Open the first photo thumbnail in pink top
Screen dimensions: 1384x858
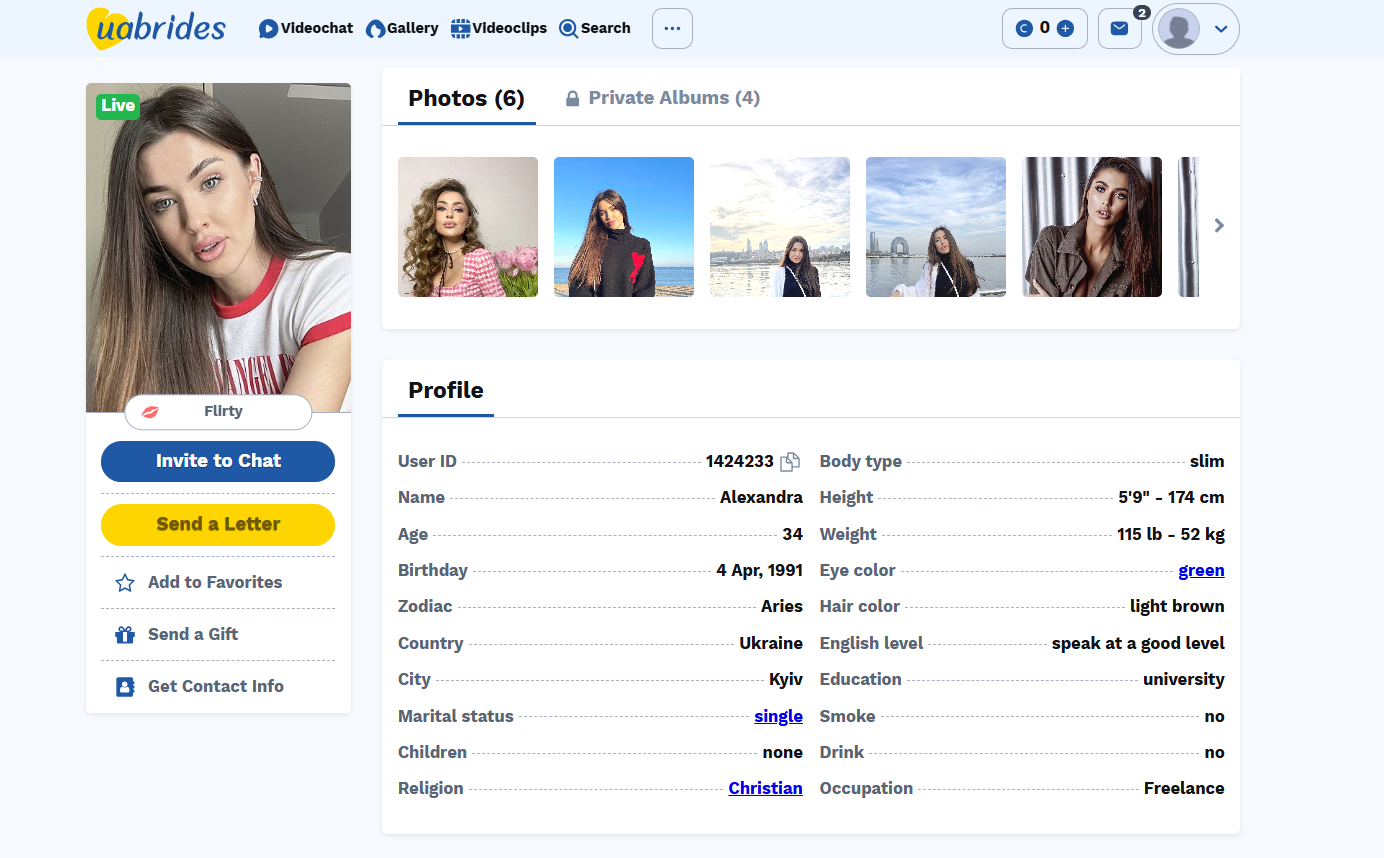(x=467, y=227)
